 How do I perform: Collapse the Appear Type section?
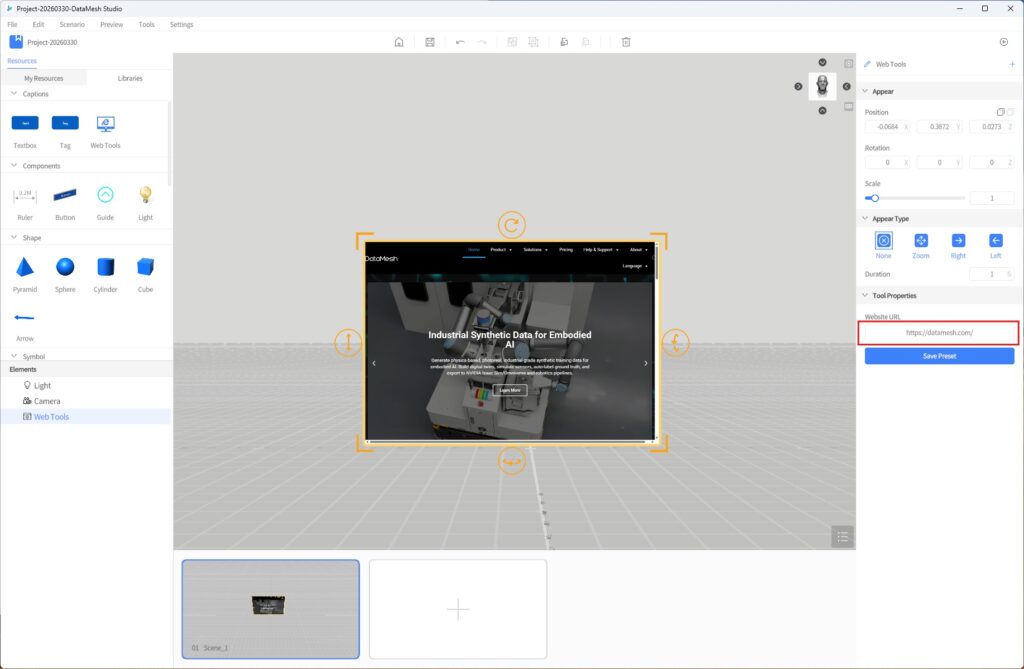pyautogui.click(x=865, y=218)
